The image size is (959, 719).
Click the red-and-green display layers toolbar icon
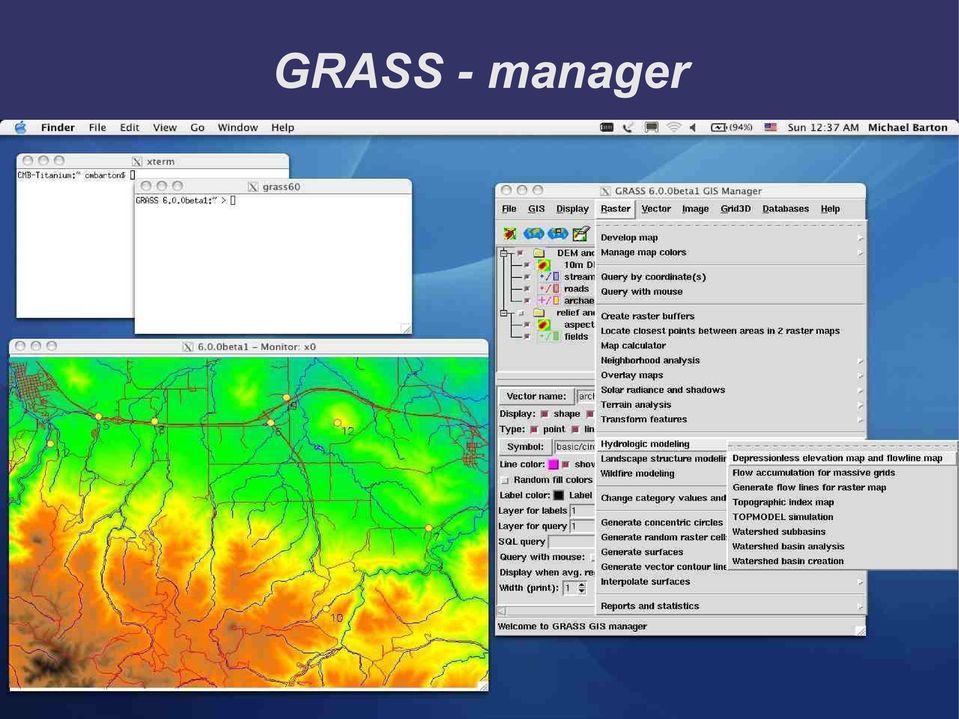click(509, 234)
